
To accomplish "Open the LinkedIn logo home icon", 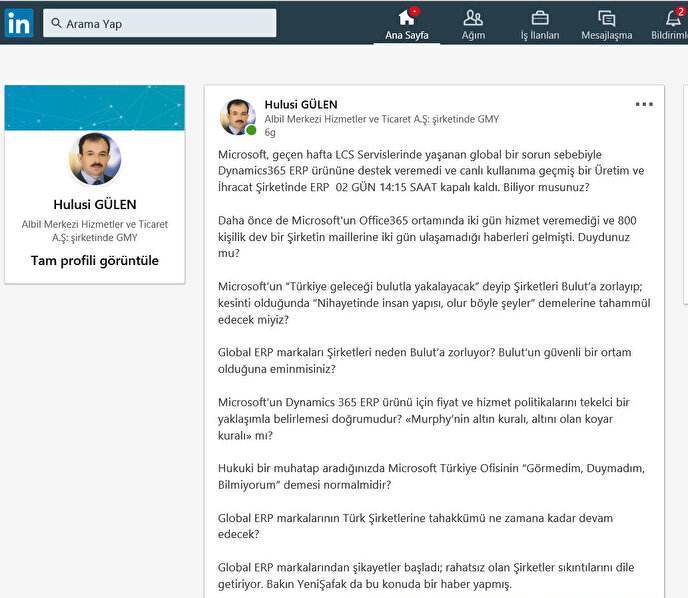I will tap(19, 23).
